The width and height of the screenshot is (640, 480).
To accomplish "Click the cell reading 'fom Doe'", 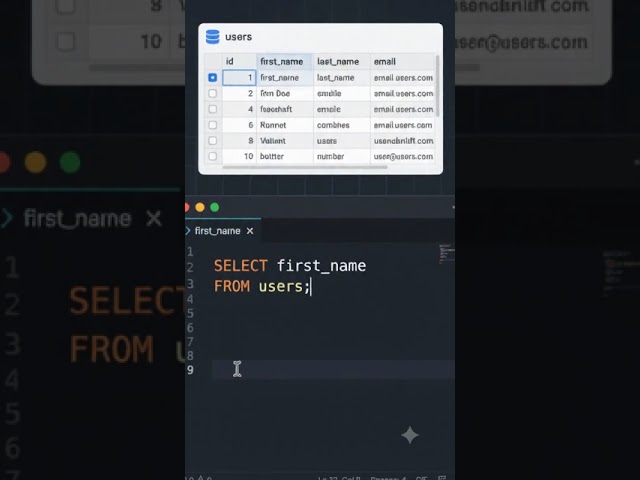I will point(284,93).
